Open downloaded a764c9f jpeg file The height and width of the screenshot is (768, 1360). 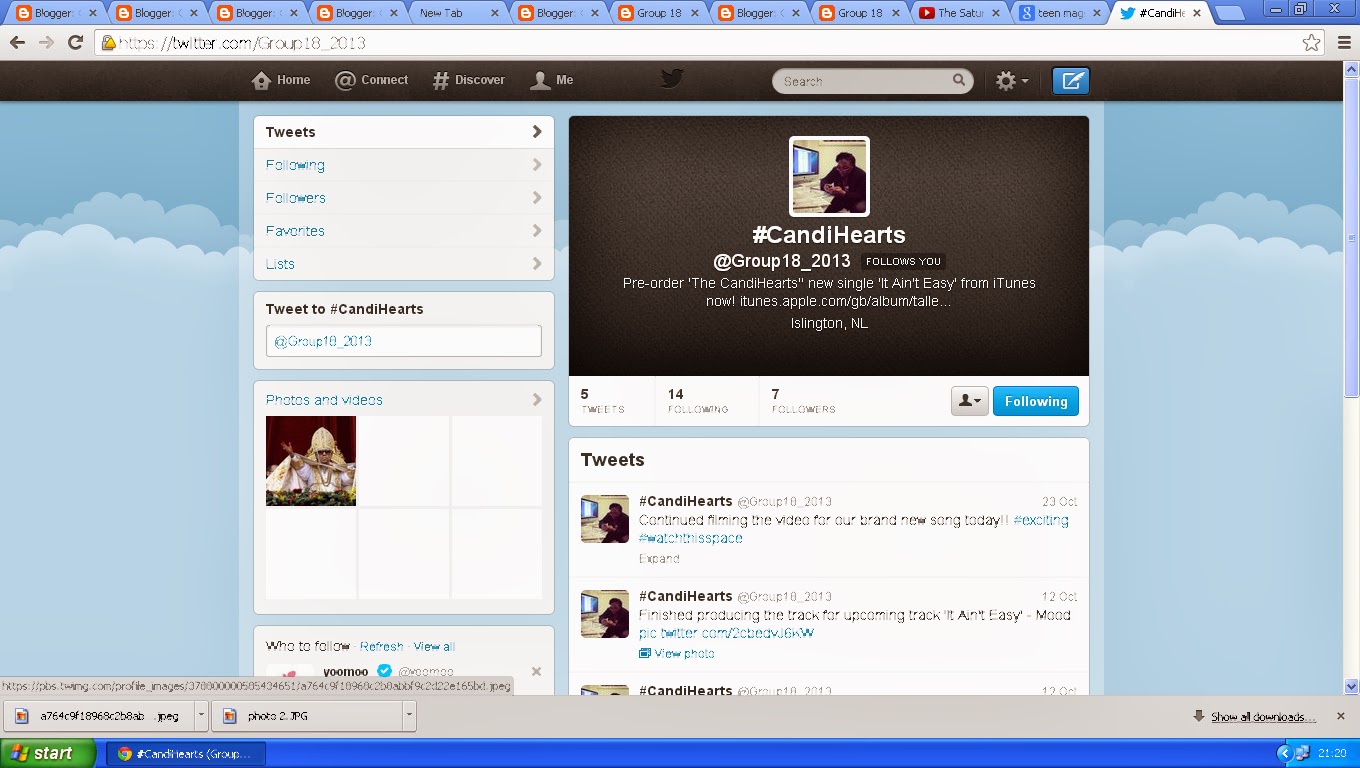99,716
